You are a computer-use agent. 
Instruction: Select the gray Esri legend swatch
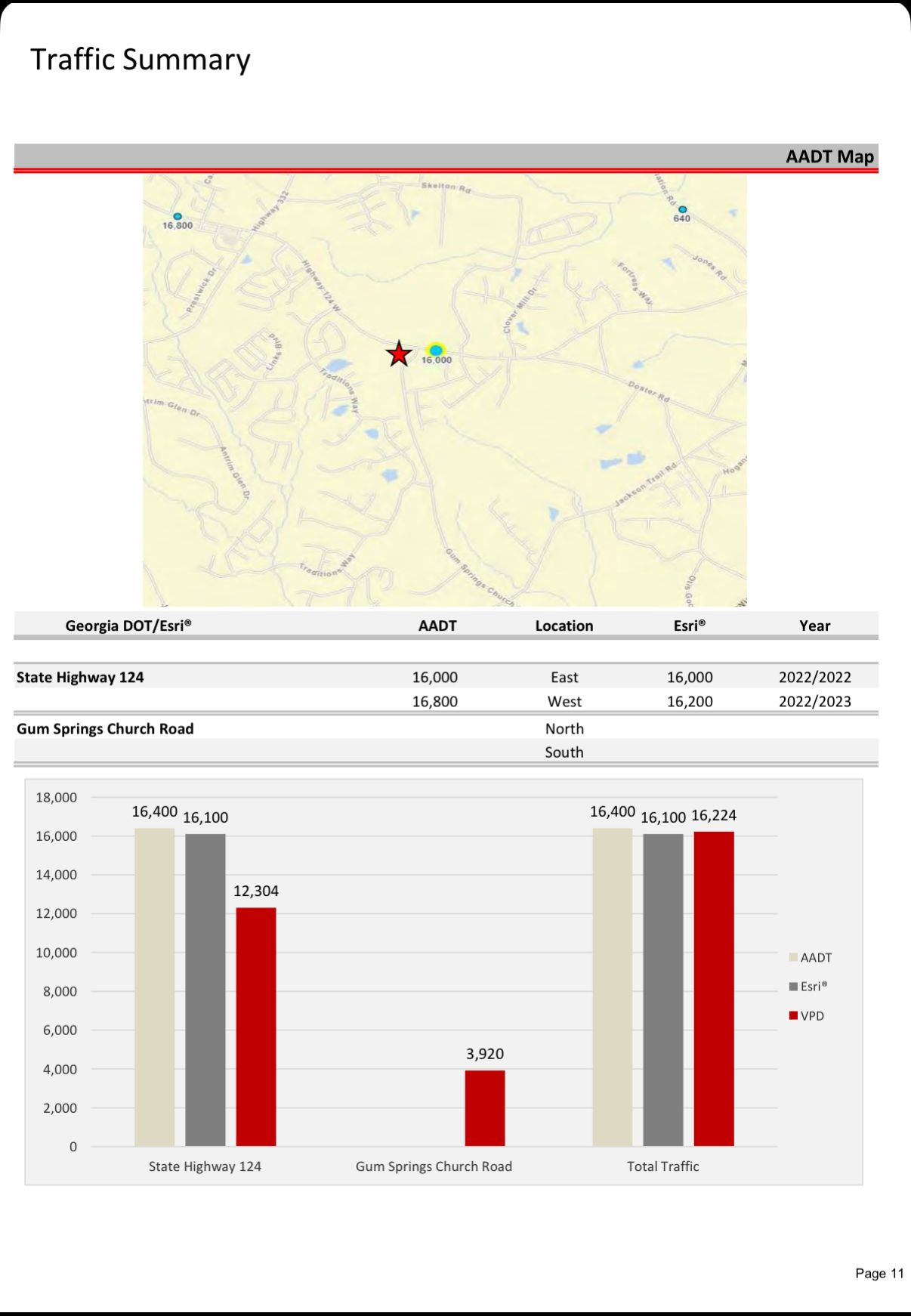793,987
